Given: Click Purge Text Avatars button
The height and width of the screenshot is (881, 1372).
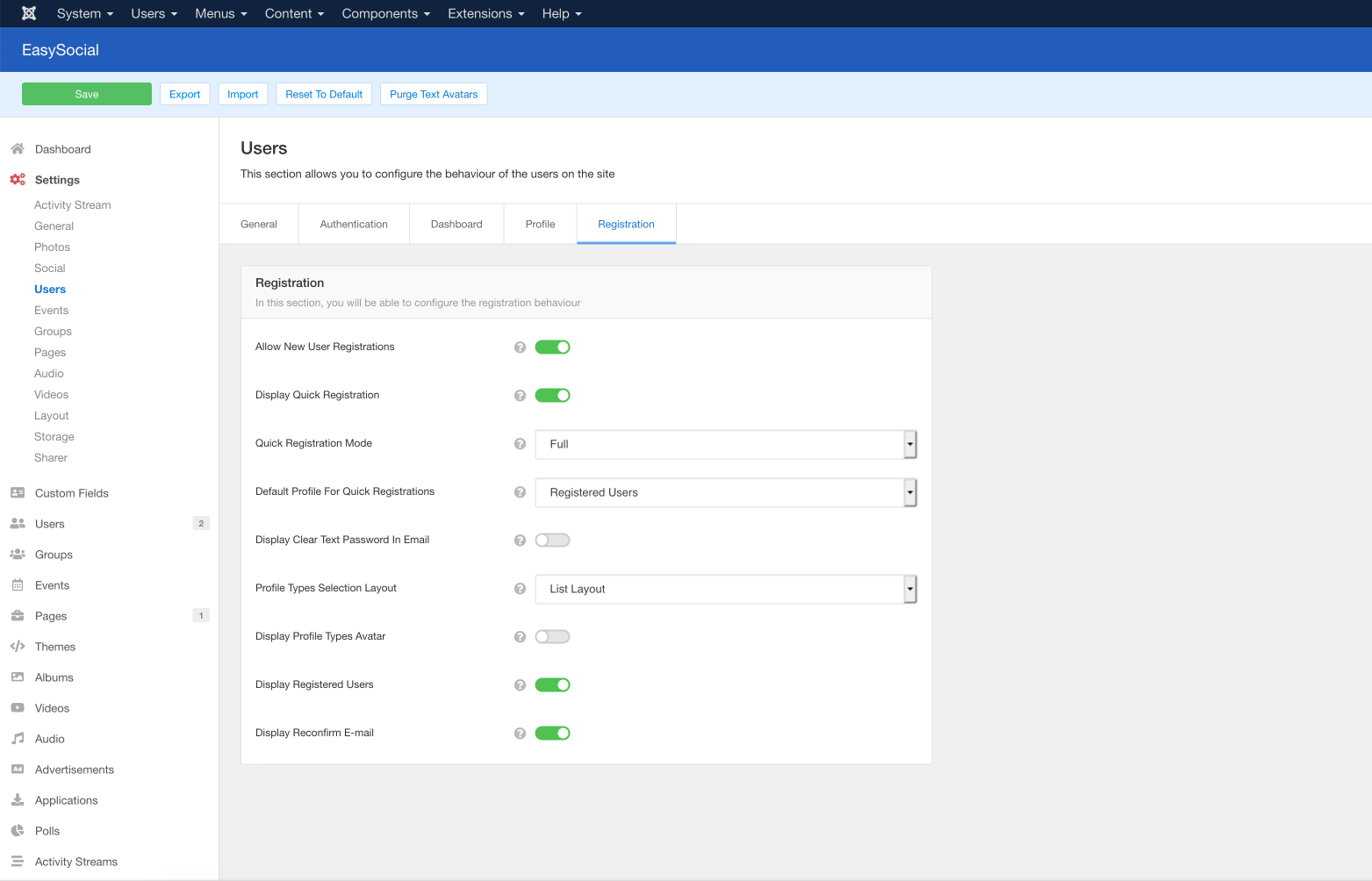Looking at the screenshot, I should (434, 94).
